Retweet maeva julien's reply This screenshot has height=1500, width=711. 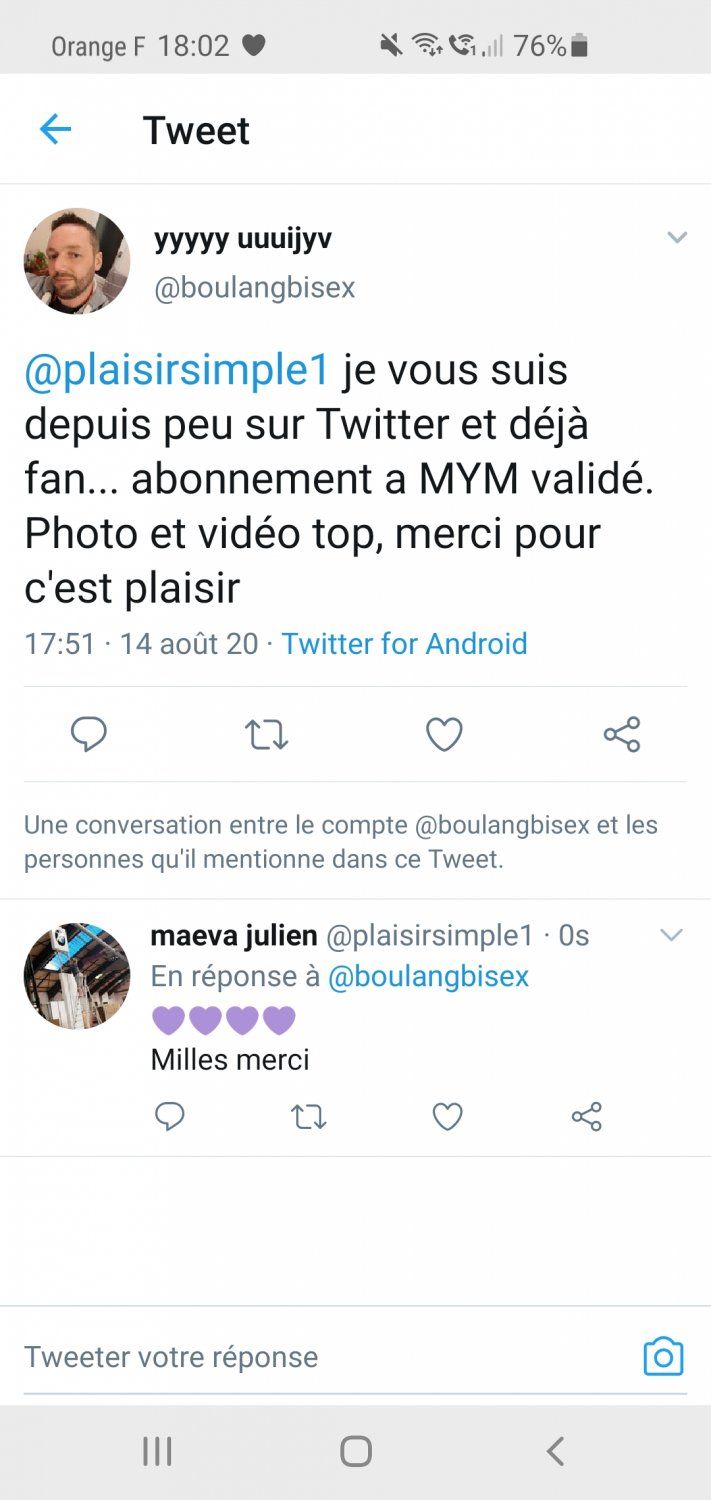click(x=309, y=1116)
